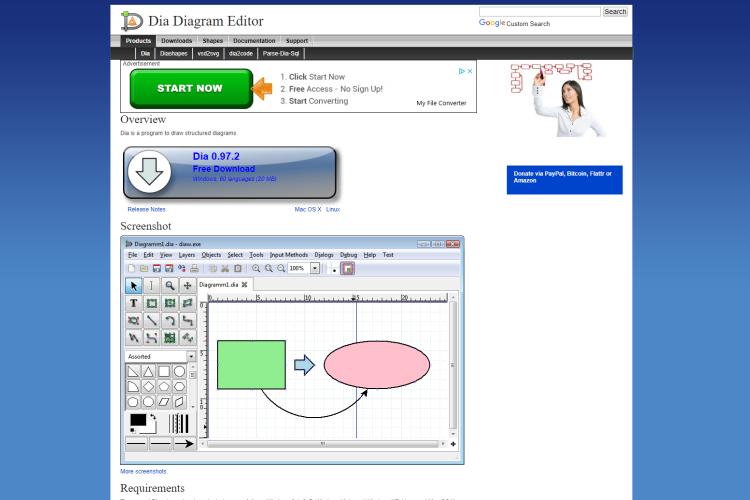Select the Box drawing tool
This screenshot has height=500, width=750.
151,303
